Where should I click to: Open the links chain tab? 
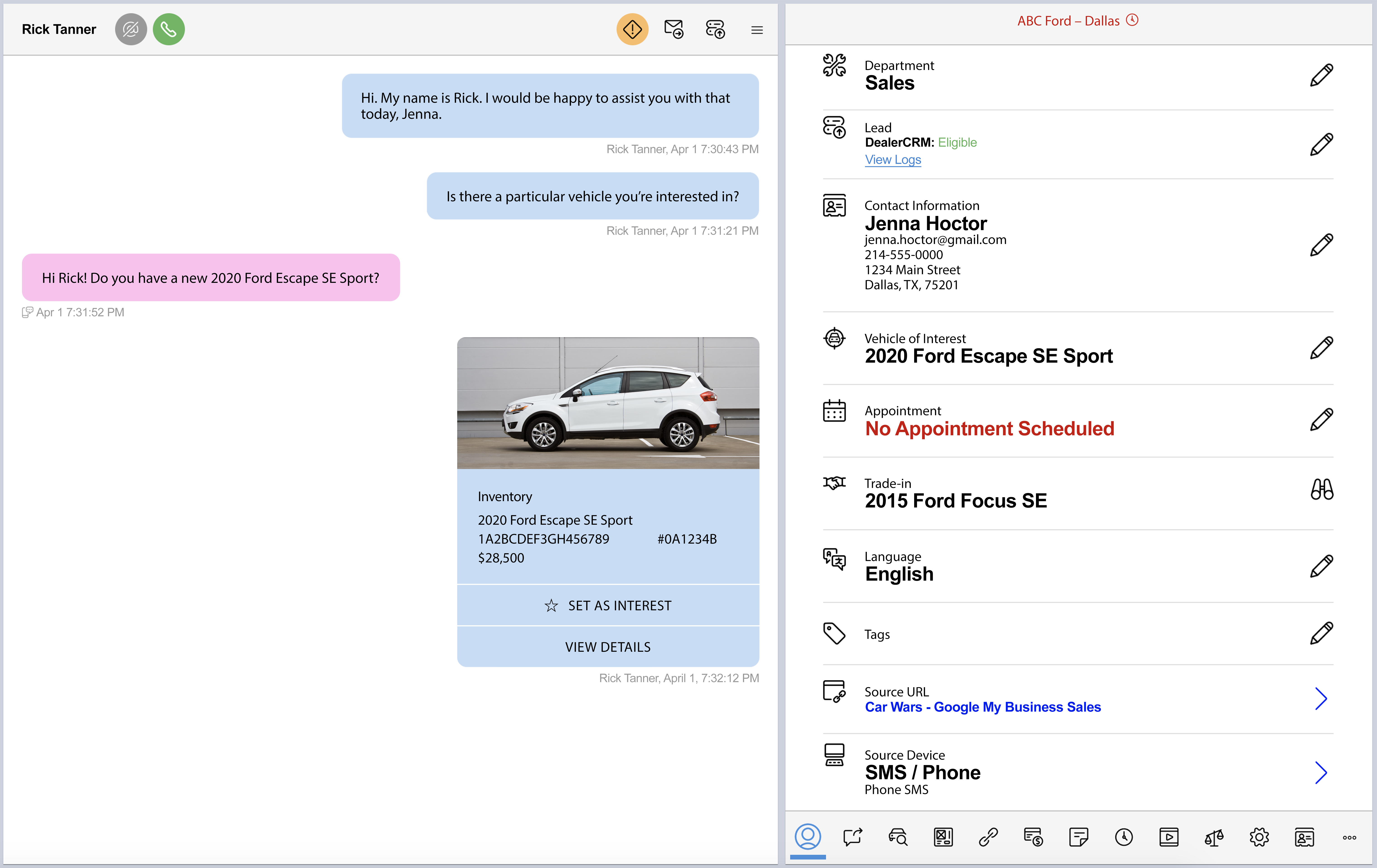[x=988, y=837]
